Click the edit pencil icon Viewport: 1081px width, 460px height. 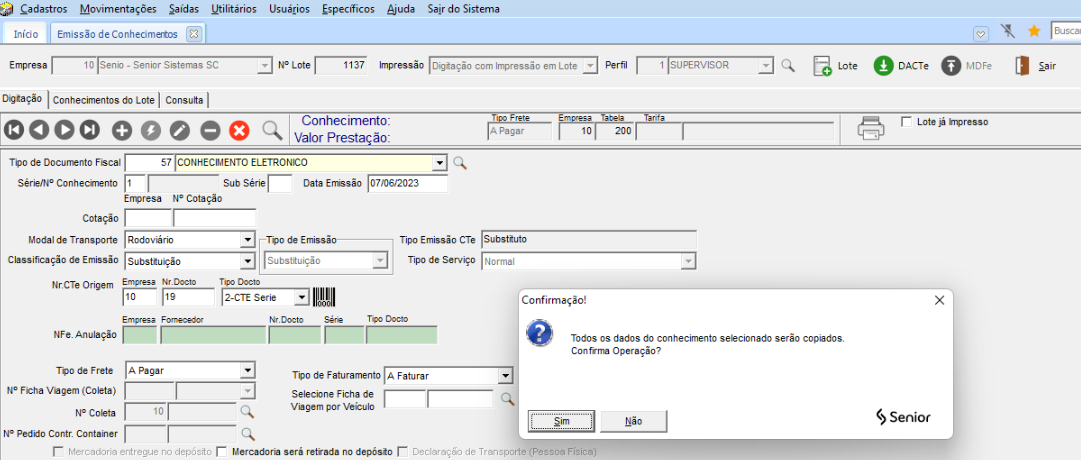(179, 130)
